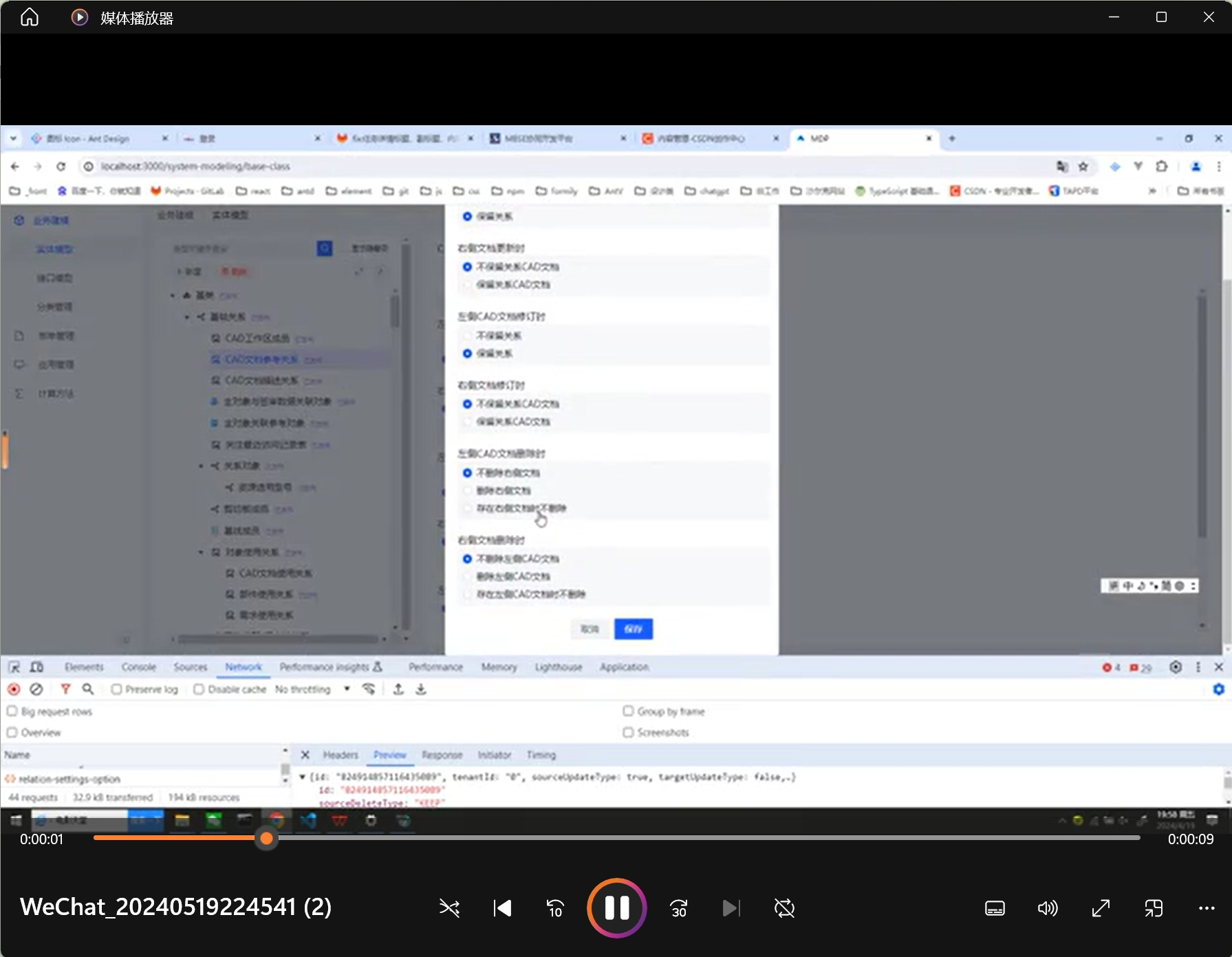1232x957 pixels.
Task: Reload the browser page
Action: (61, 166)
